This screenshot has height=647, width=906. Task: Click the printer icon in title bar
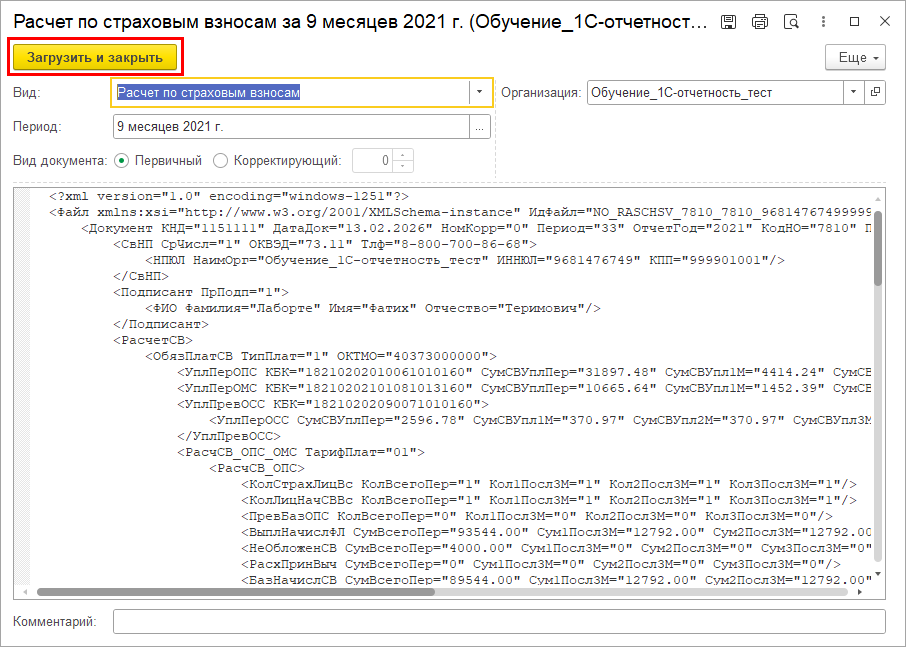click(760, 21)
